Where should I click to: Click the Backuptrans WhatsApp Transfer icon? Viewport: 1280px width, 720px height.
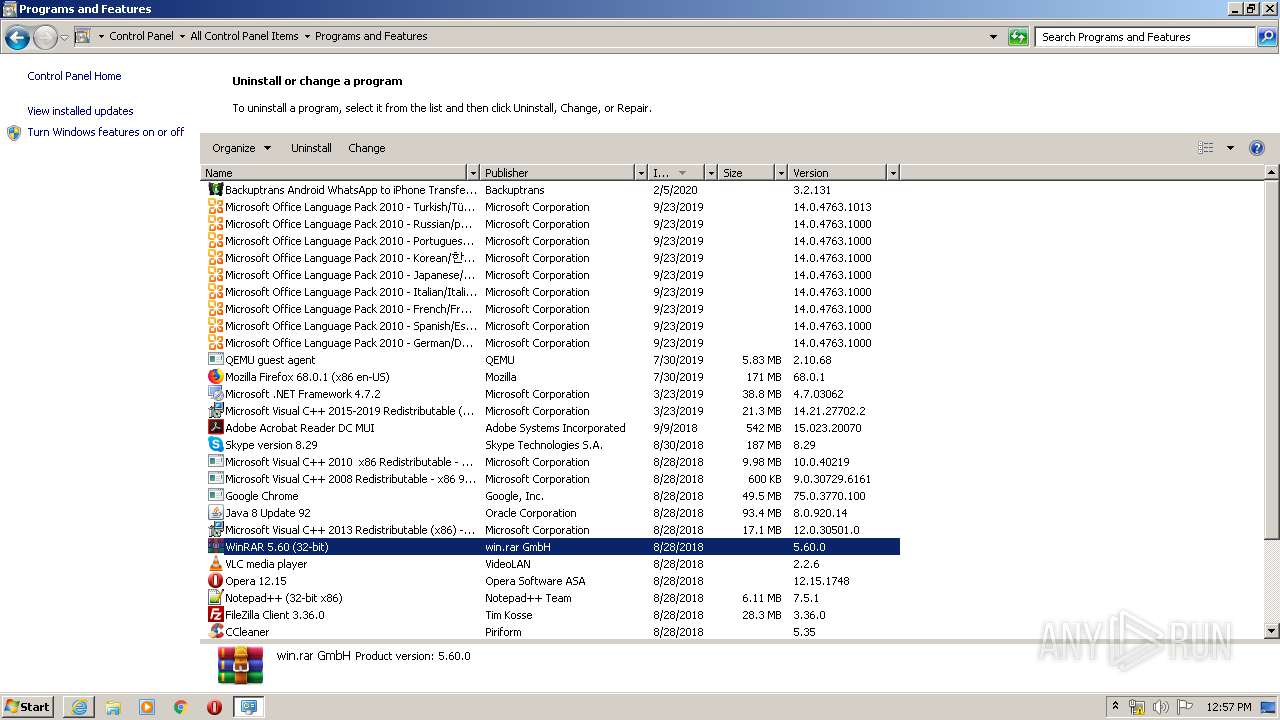215,190
